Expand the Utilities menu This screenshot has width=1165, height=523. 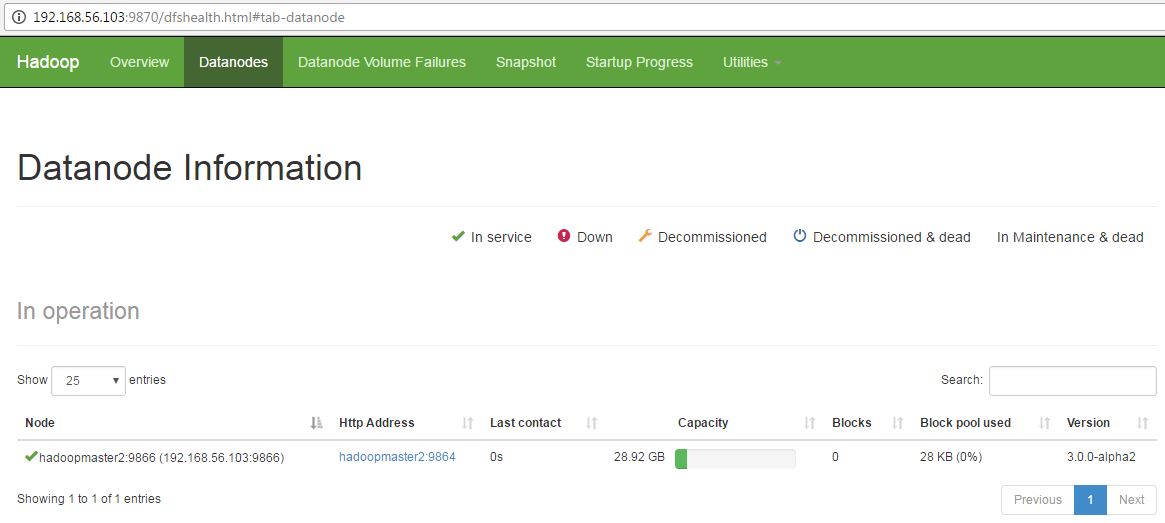[x=752, y=62]
